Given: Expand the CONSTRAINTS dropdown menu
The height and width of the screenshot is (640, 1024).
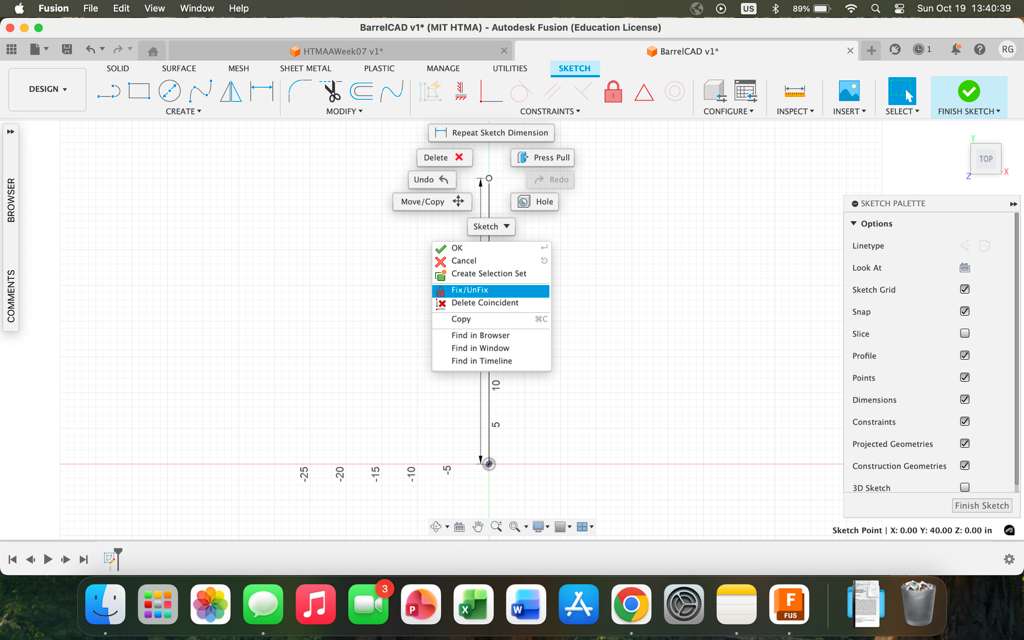Looking at the screenshot, I should click(x=550, y=111).
